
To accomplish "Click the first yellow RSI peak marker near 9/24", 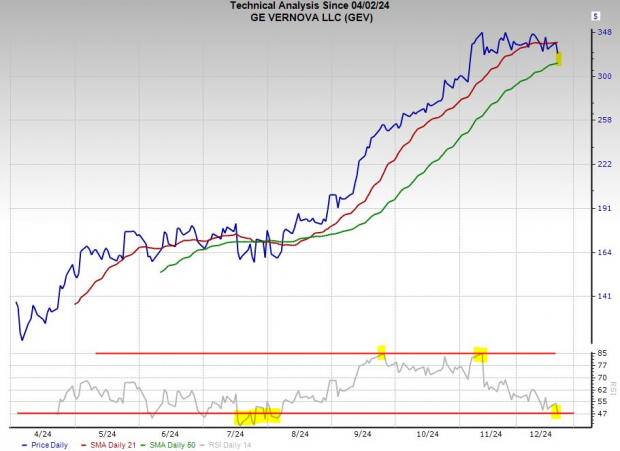I will [x=381, y=352].
